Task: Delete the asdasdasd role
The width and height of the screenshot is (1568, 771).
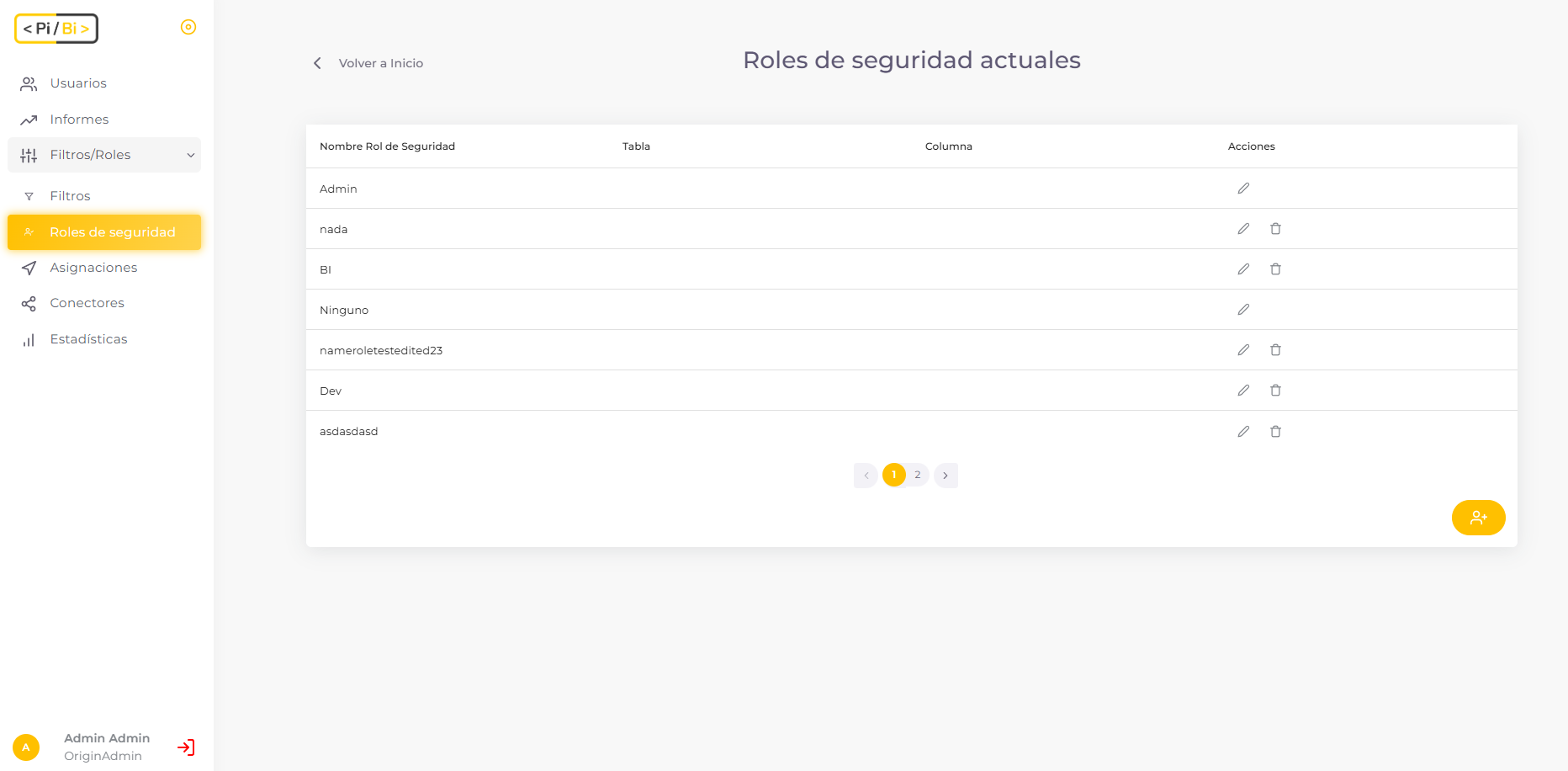Action: (1275, 432)
